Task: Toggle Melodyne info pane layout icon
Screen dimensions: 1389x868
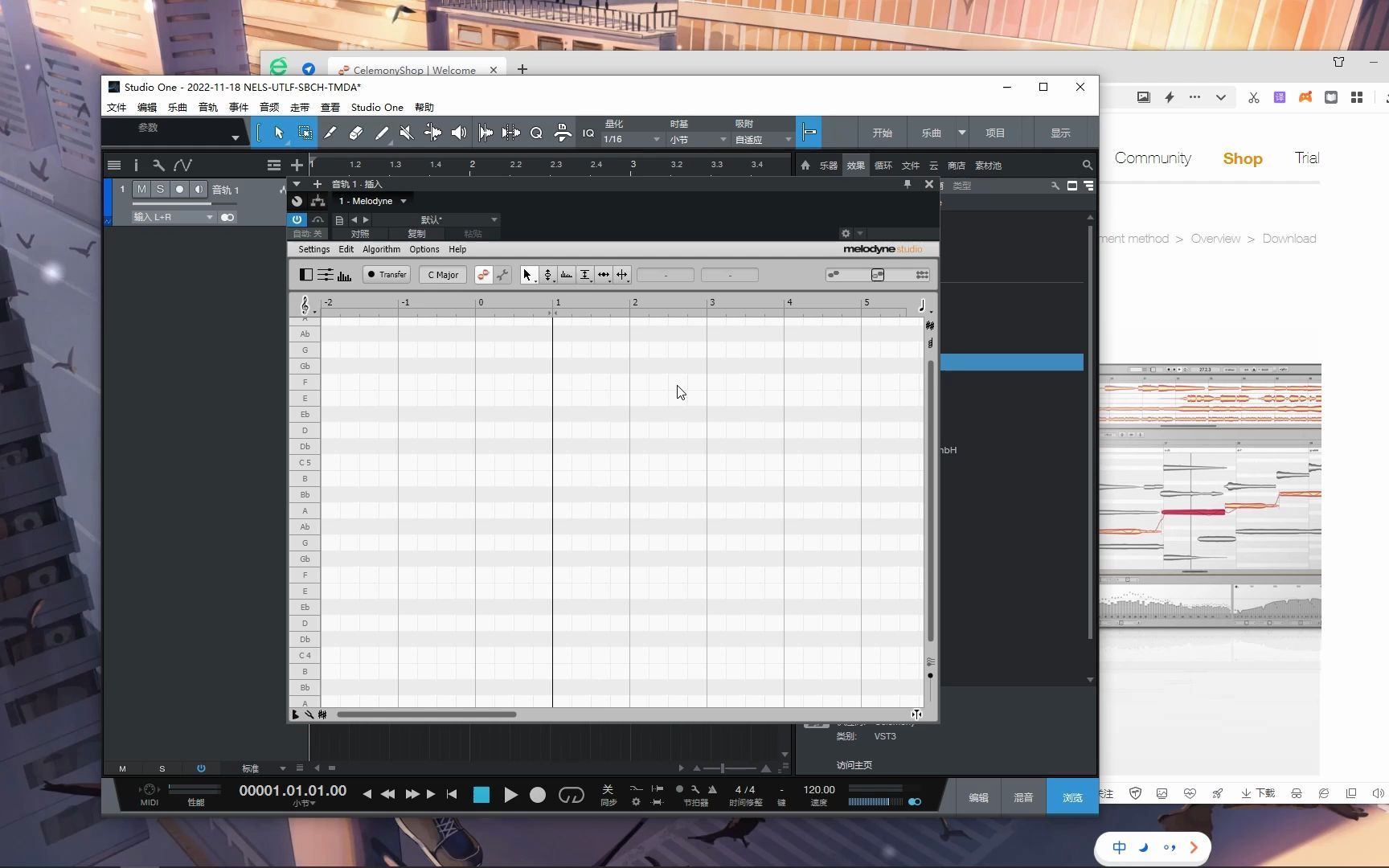Action: (305, 275)
